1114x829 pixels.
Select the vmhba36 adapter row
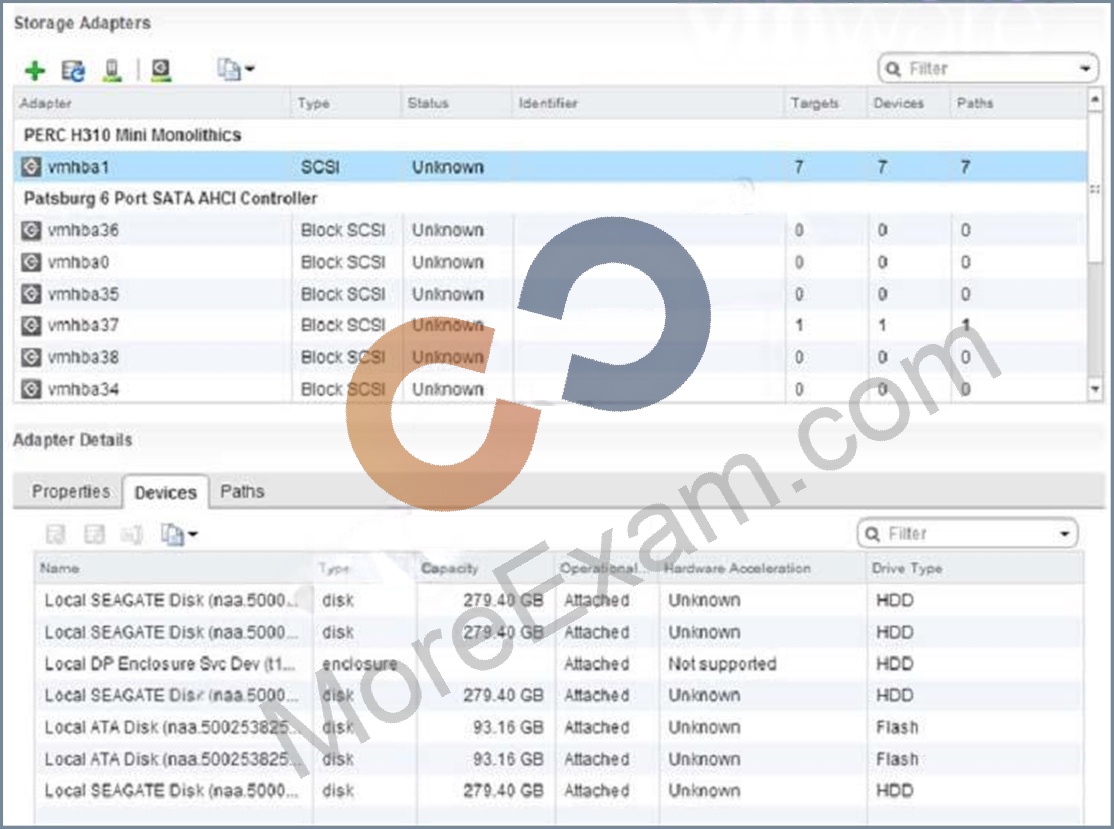click(550, 230)
